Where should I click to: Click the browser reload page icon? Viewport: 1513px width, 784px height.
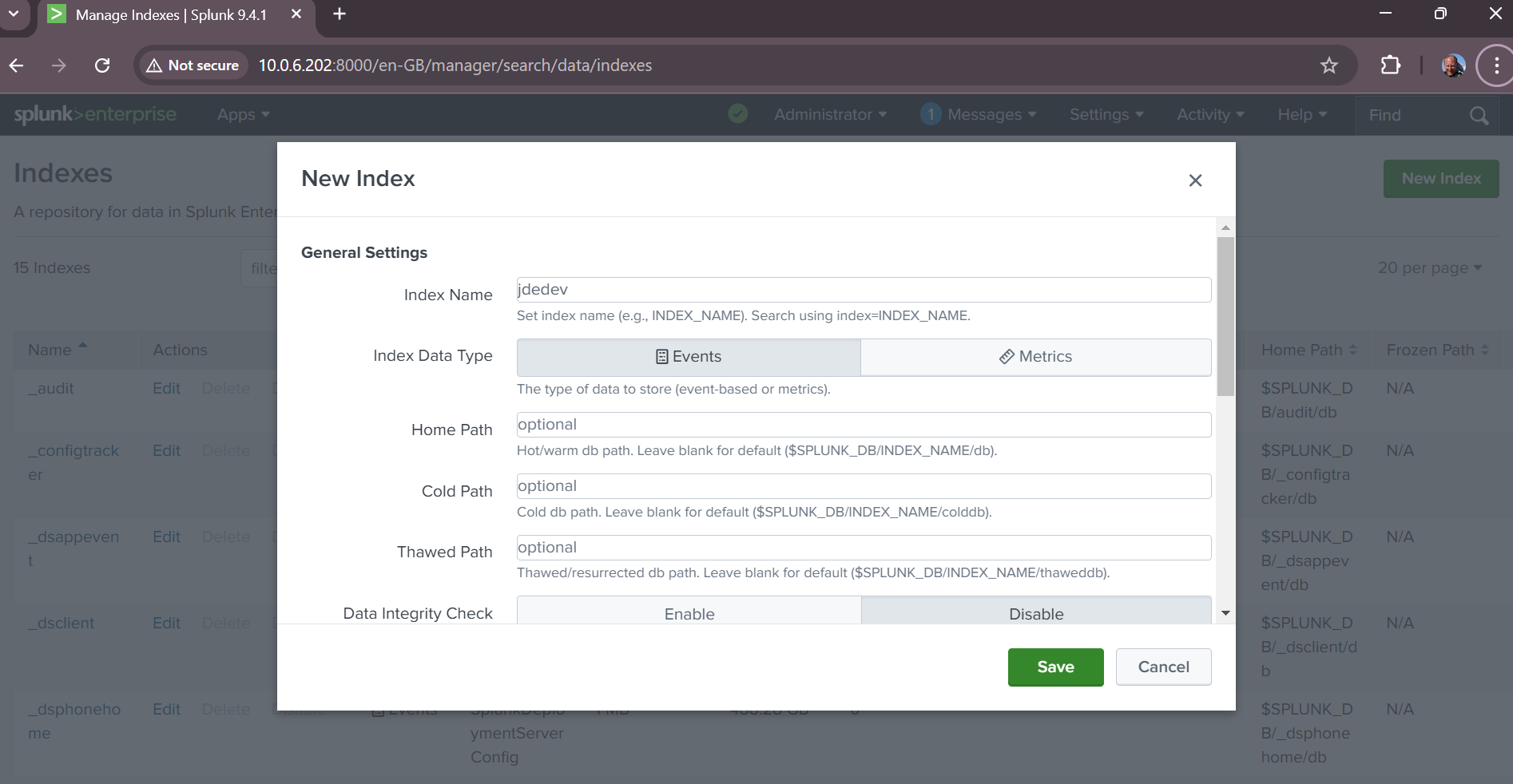click(102, 65)
